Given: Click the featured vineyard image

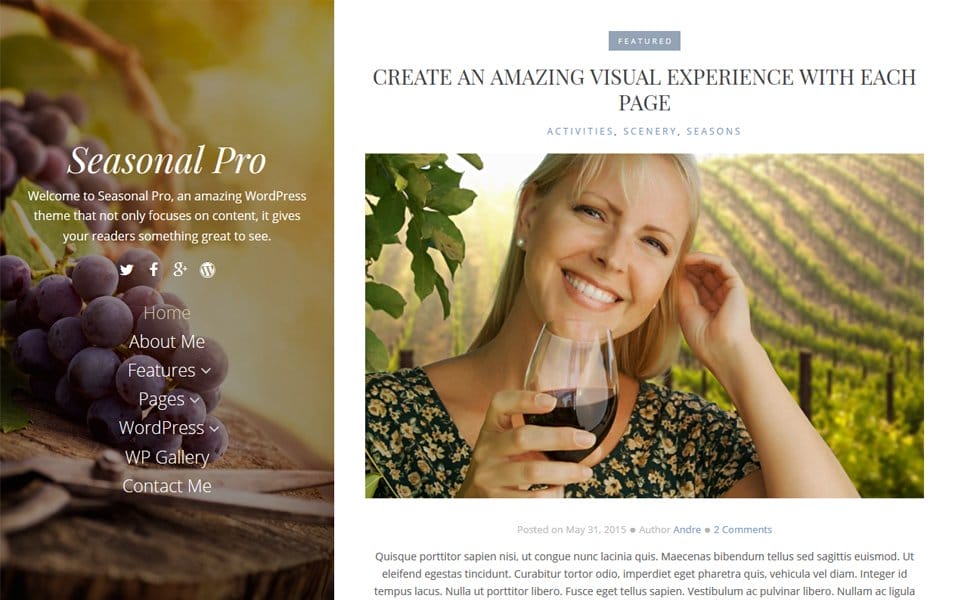Looking at the screenshot, I should [x=645, y=325].
